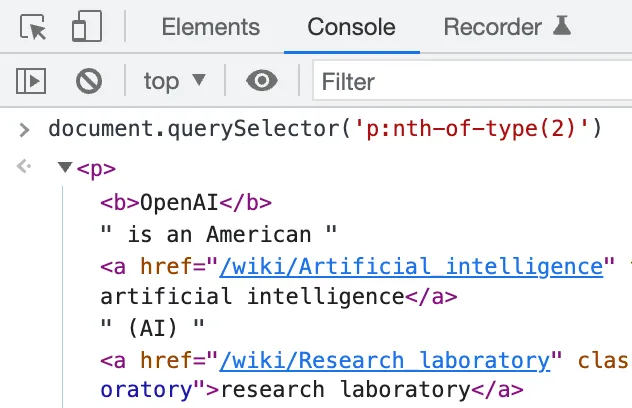Screen dimensions: 632x408
Task: Show the console sidebar panel
Action: (31, 81)
